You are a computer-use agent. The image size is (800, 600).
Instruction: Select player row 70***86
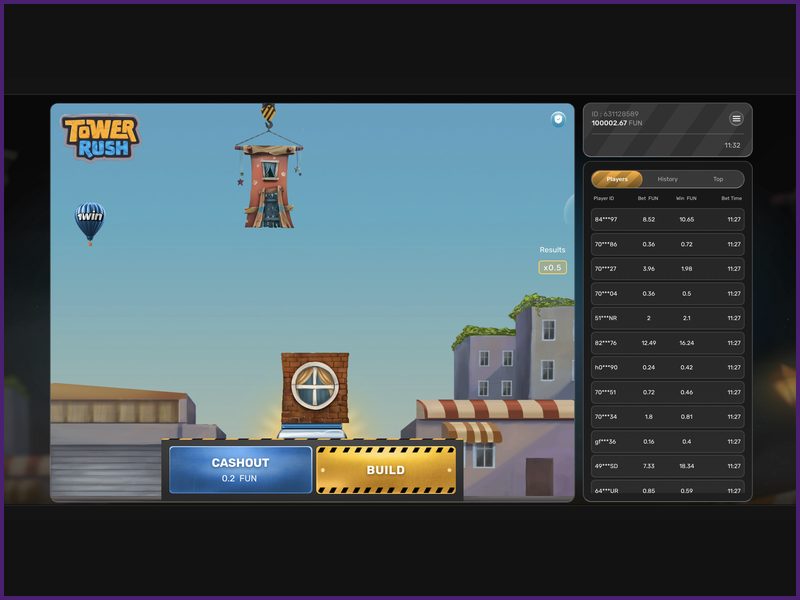point(667,244)
